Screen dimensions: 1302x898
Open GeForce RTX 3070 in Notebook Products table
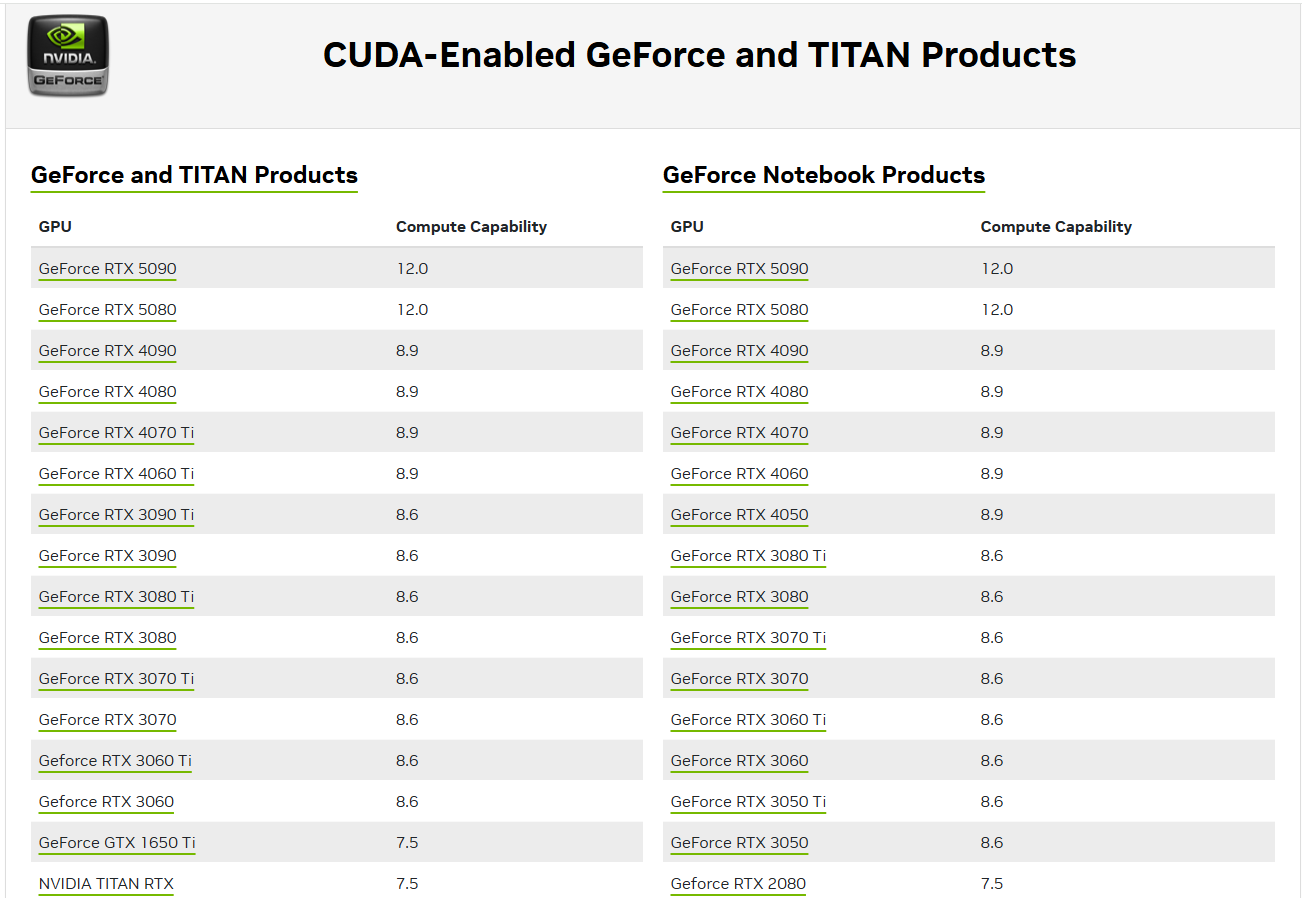coord(739,678)
